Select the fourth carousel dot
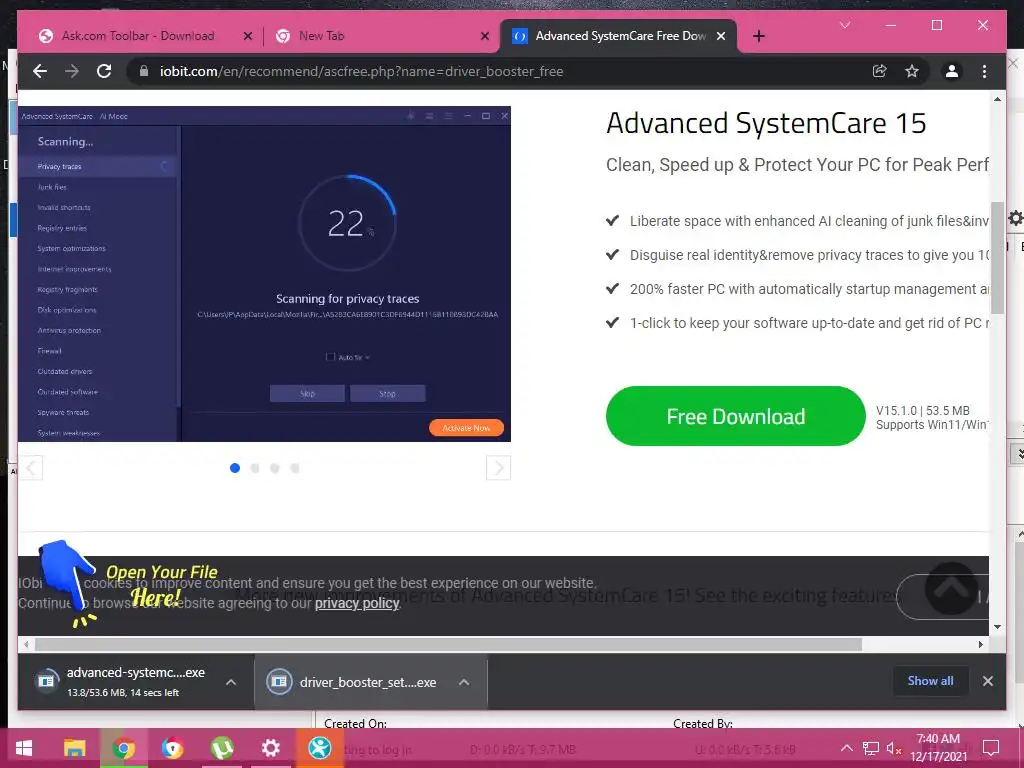 (x=295, y=468)
